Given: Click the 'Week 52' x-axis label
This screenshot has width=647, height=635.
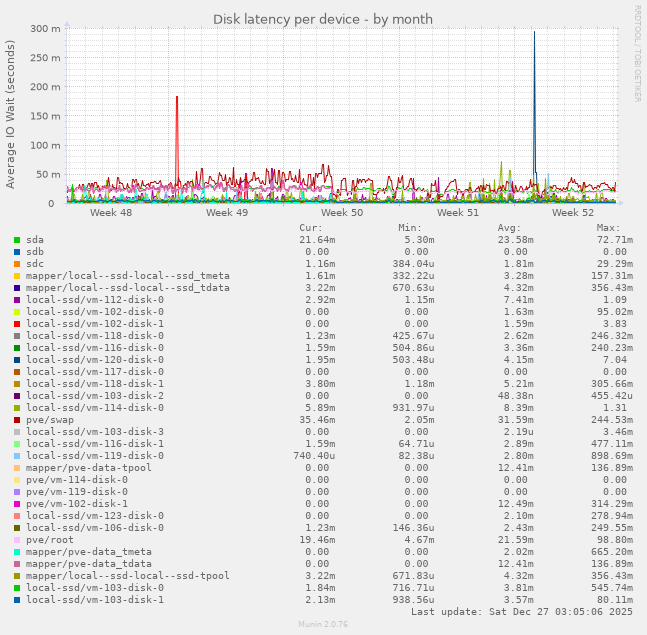Looking at the screenshot, I should click(x=573, y=212).
